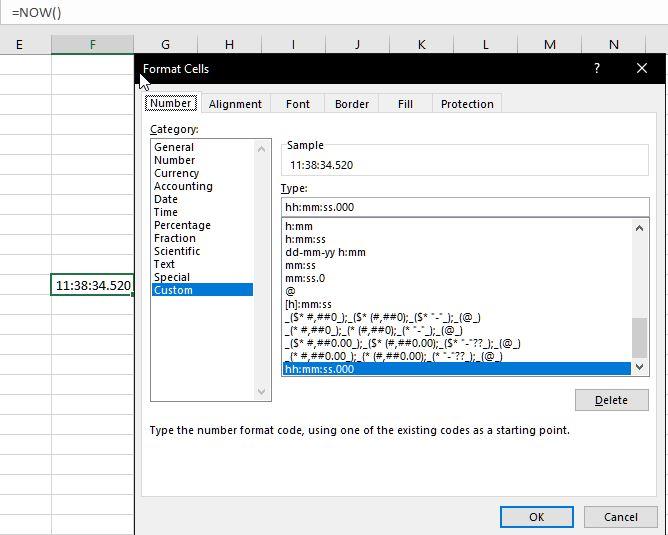Close the Format Cells dialog

(642, 68)
